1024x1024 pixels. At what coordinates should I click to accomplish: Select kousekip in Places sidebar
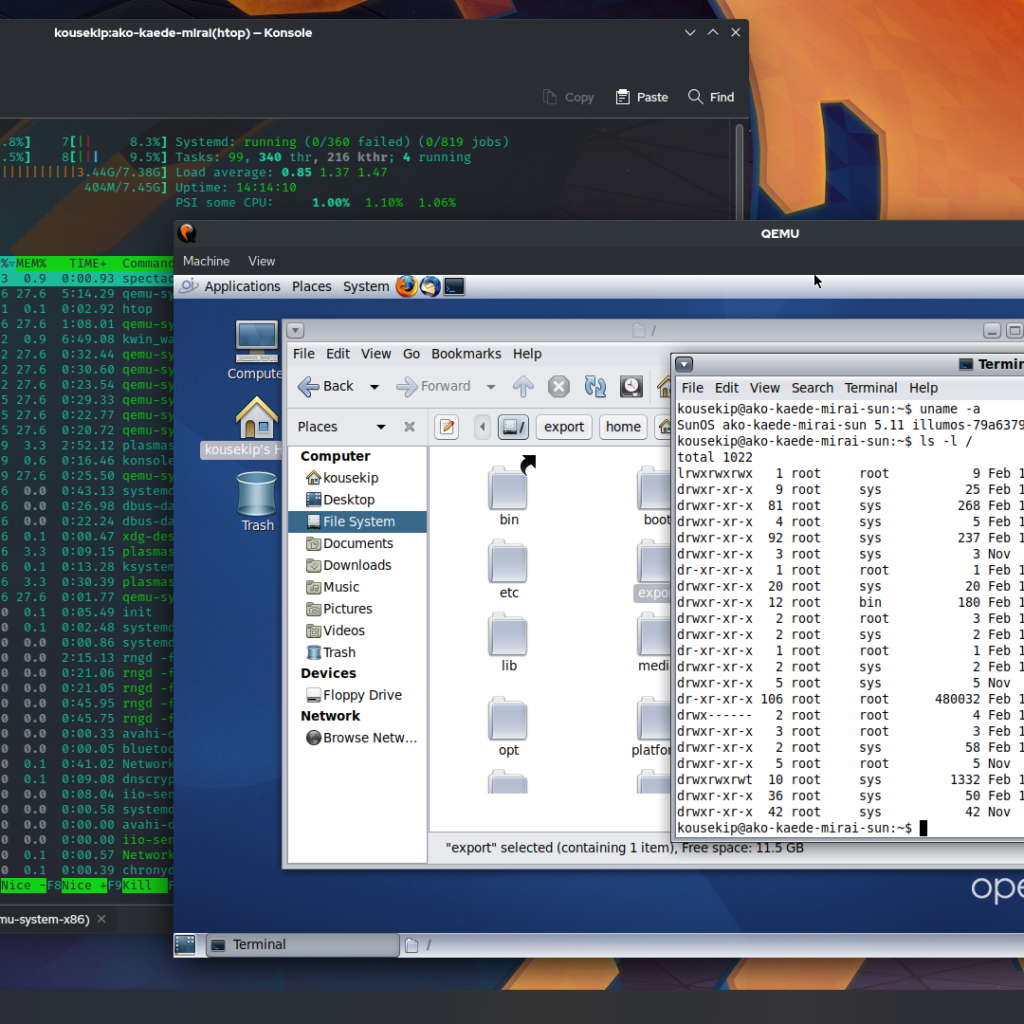[357, 478]
